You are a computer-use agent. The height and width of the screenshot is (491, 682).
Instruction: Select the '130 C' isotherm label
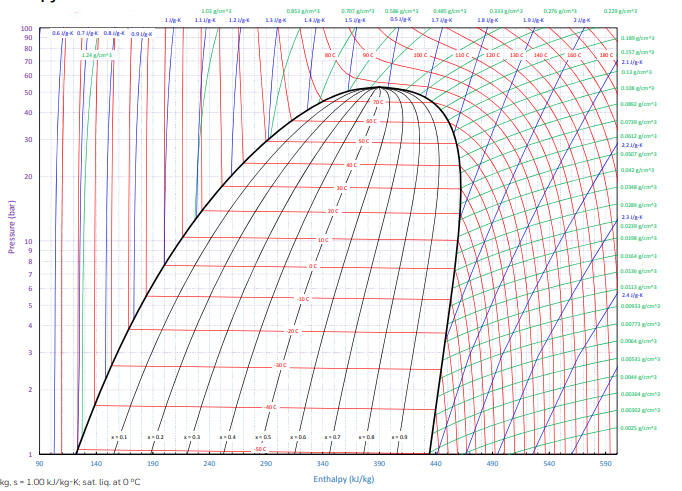(516, 55)
